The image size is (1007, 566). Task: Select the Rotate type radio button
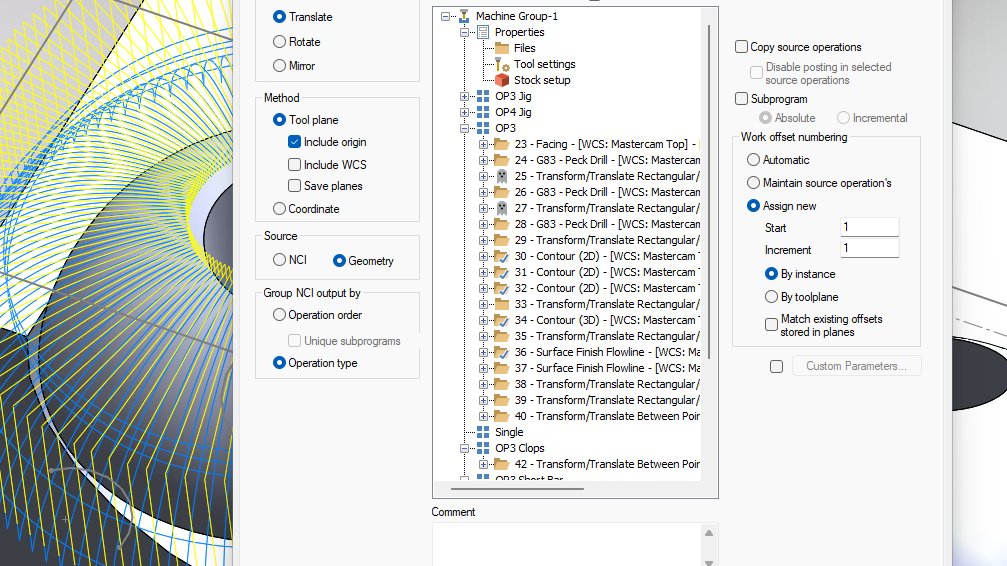(279, 42)
